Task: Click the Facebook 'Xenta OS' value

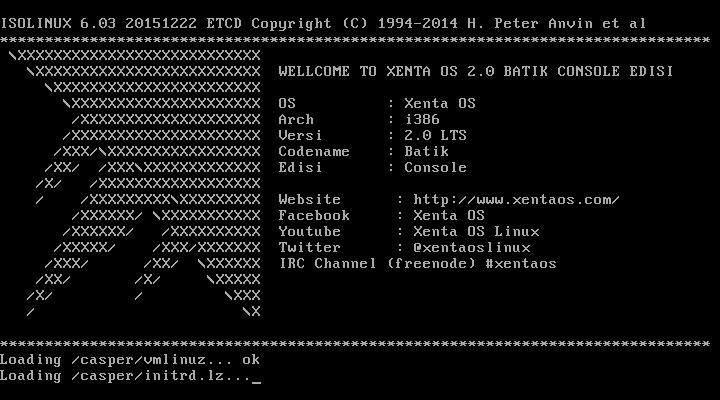Action: tap(449, 216)
